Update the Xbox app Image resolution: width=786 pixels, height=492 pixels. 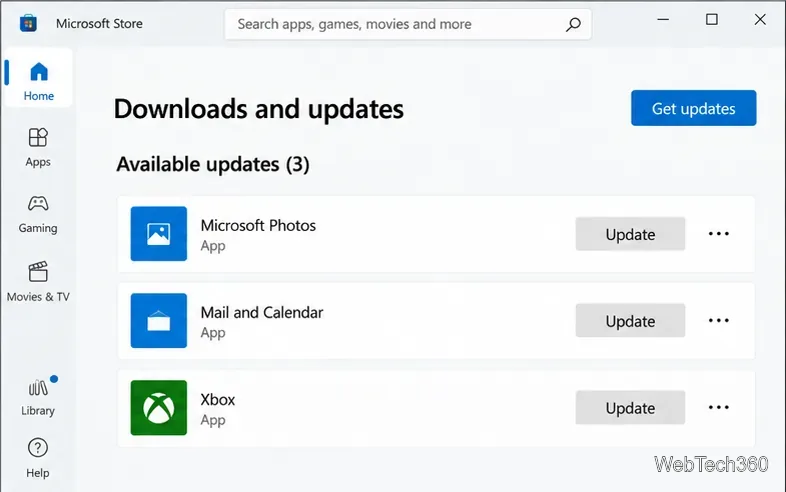coord(630,407)
